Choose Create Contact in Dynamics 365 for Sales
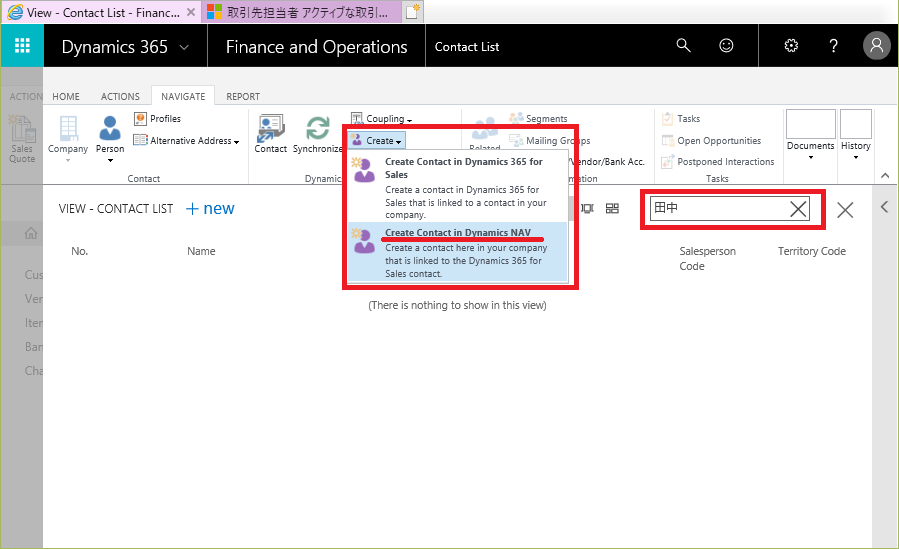This screenshot has width=899, height=549. (x=458, y=188)
